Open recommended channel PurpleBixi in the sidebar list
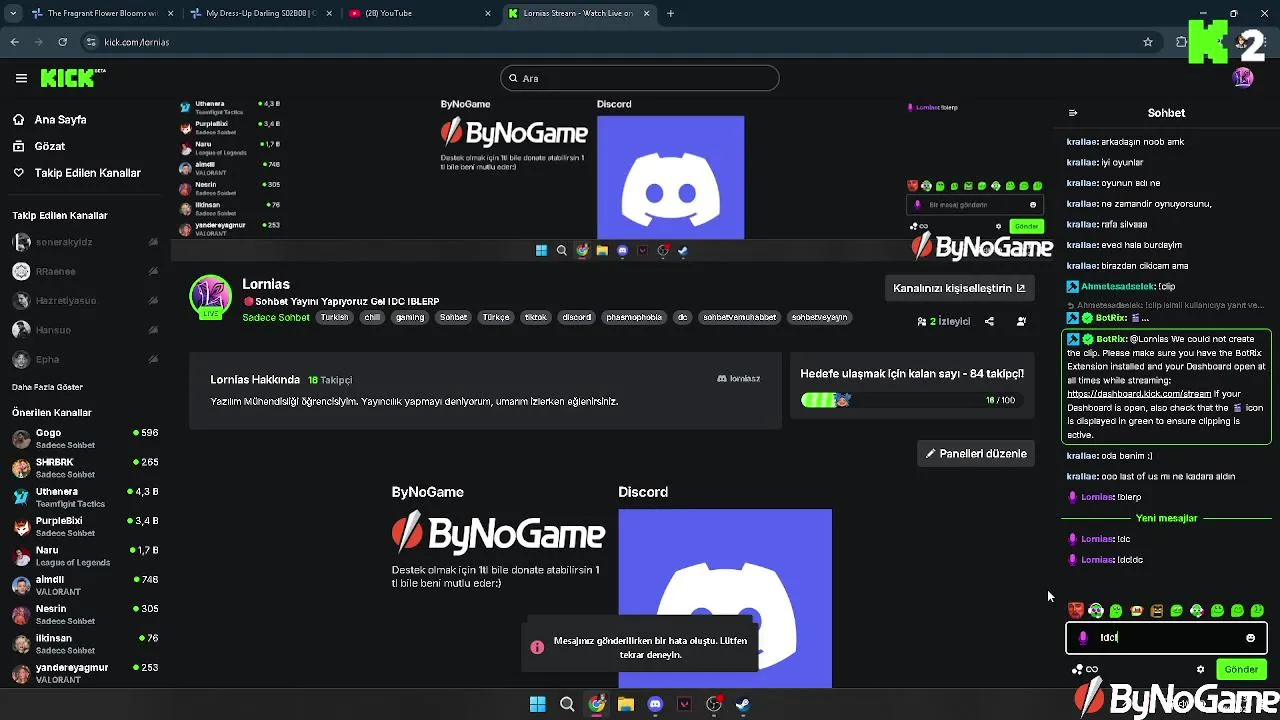1280x720 pixels. [85, 526]
